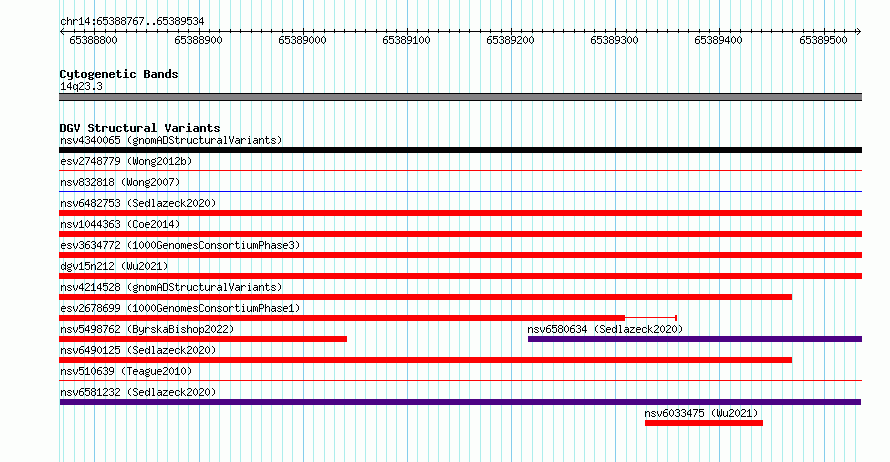Open the nsv6581232 (Sedlazeck2020) label
This screenshot has width=890, height=462.
coord(138,392)
